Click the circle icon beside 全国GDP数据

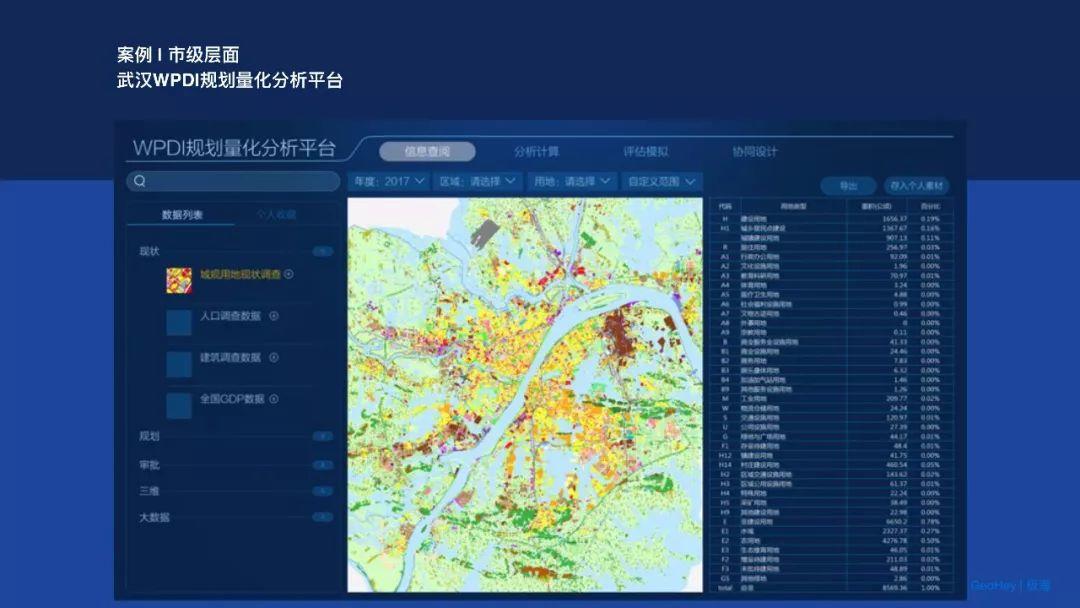273,399
